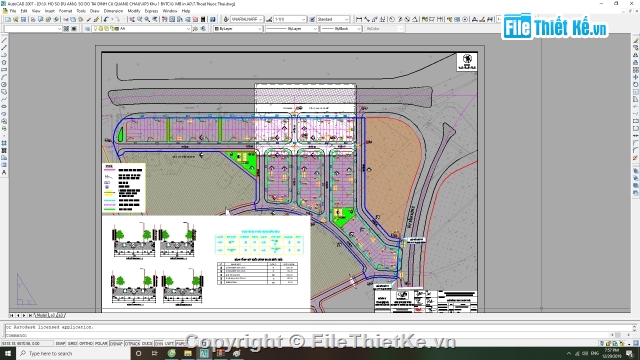This screenshot has width=640, height=360.
Task: Open the ByLayer color control dropdown
Action: (x=238, y=29)
